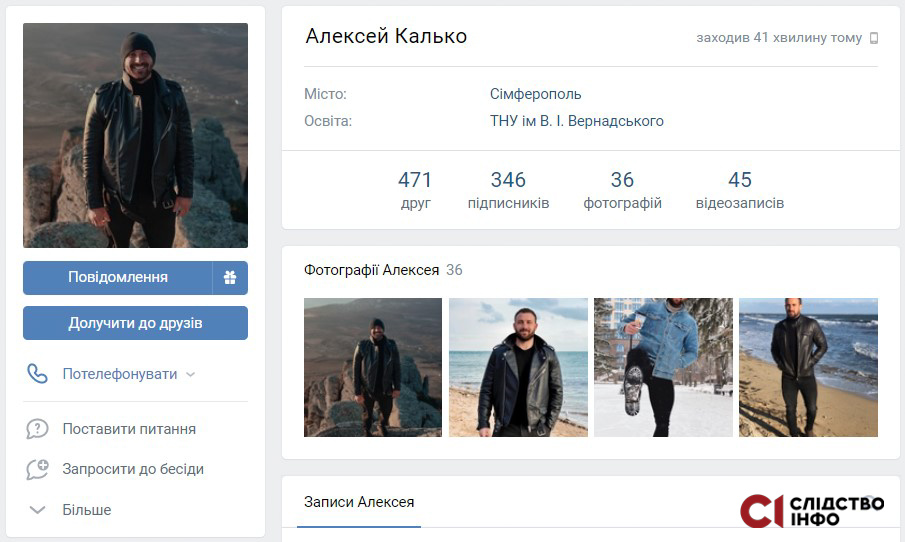Open the denim jacket snow photo thumbnail
This screenshot has width=905, height=542.
[663, 367]
